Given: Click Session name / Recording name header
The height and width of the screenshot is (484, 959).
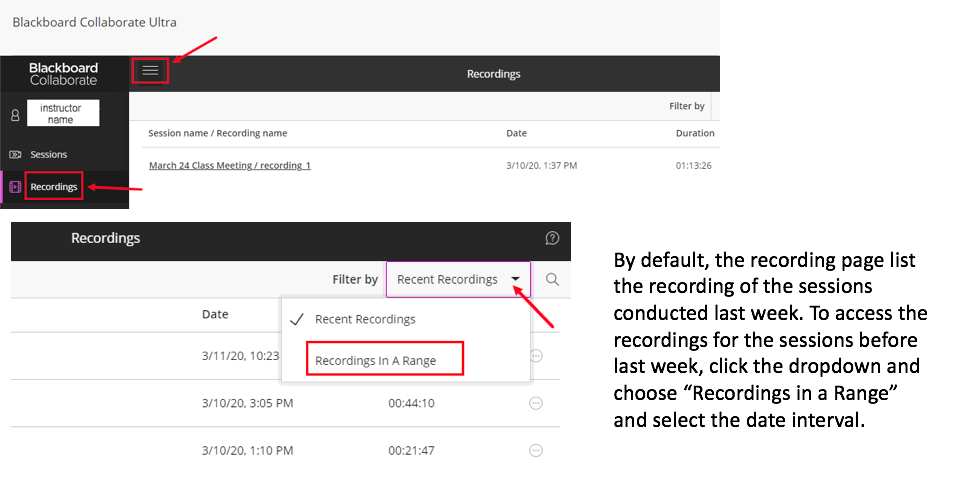Looking at the screenshot, I should pyautogui.click(x=218, y=133).
